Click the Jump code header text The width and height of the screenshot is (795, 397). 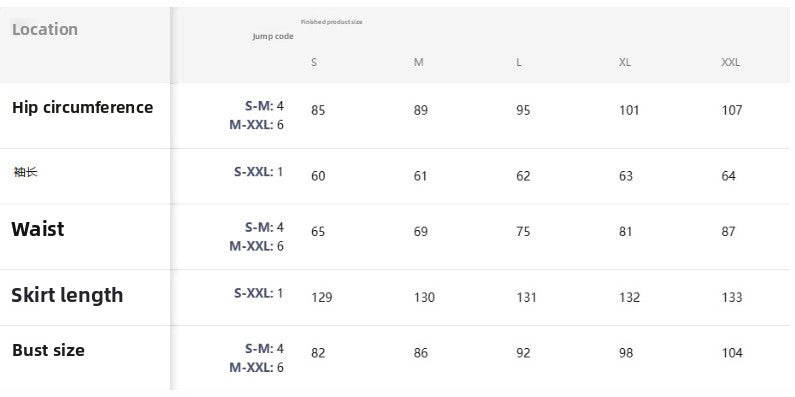point(273,37)
